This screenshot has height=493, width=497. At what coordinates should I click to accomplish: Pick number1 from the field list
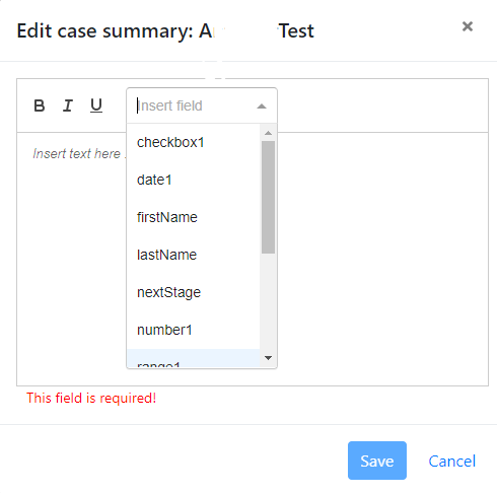point(193,330)
